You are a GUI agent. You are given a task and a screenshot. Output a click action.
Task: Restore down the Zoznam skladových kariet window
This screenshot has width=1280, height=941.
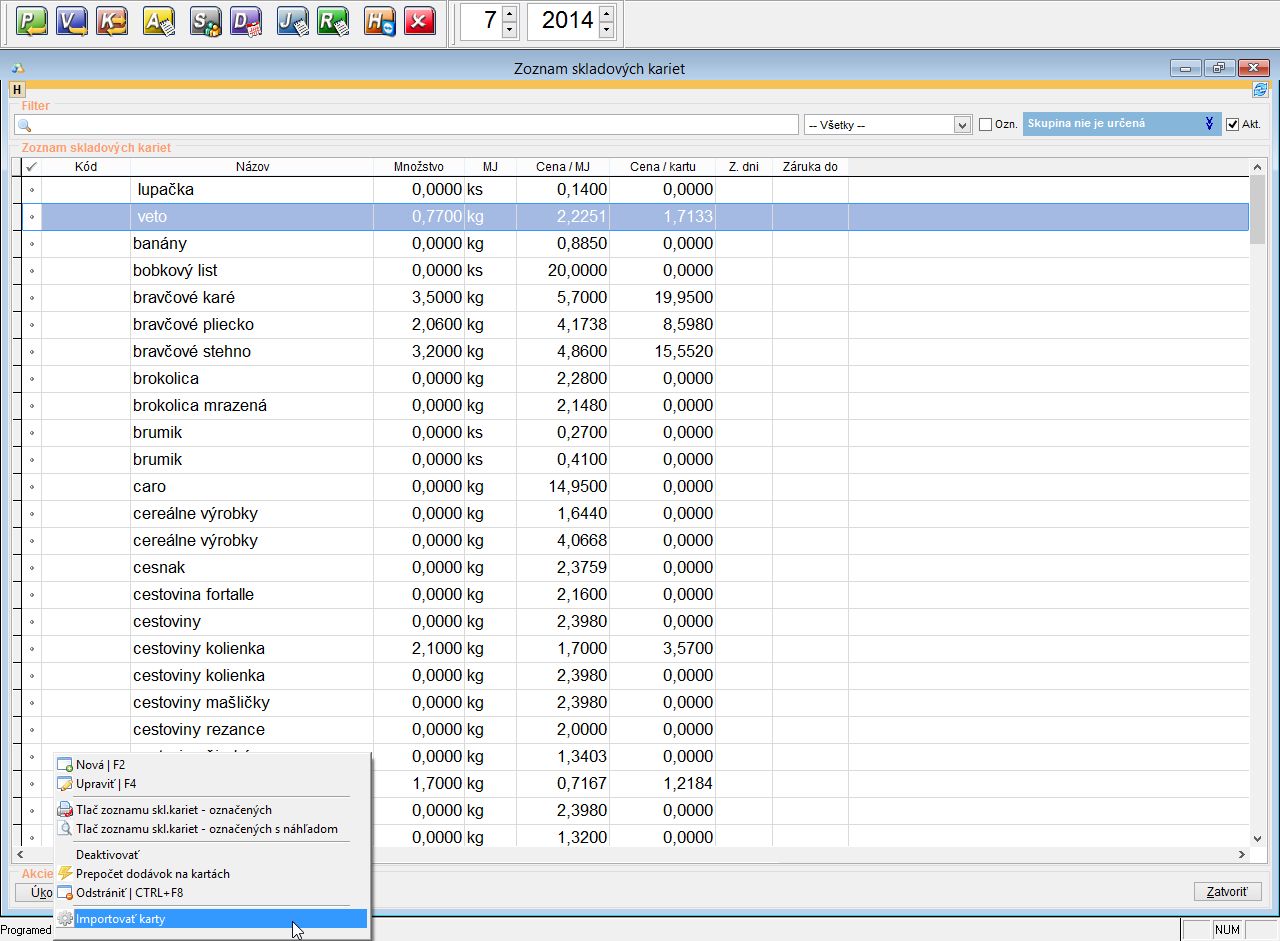(x=1219, y=68)
